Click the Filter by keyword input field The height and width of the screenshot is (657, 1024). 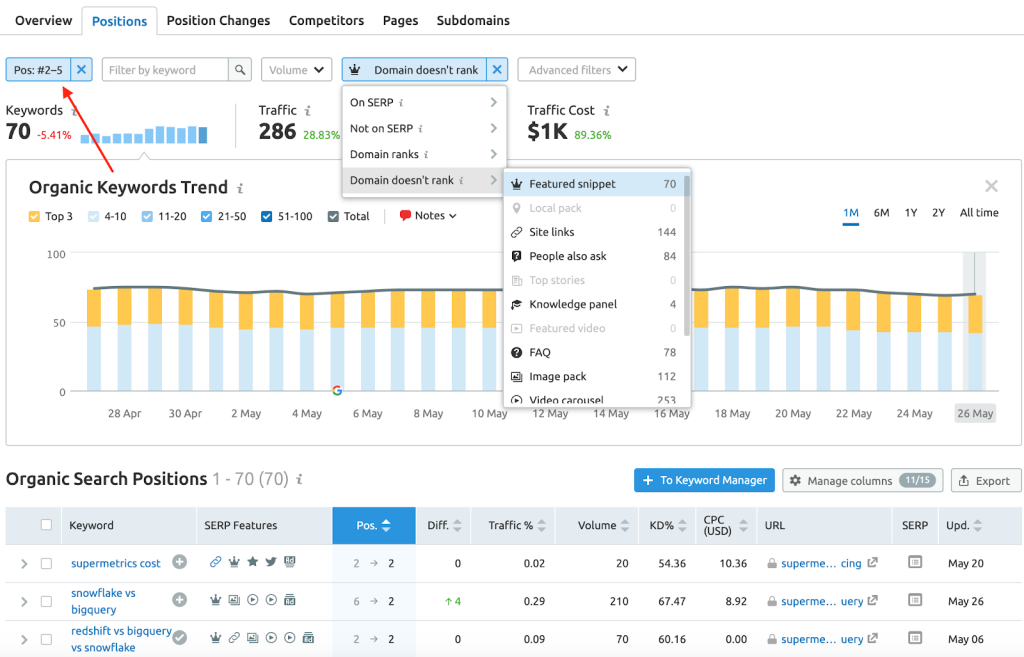(x=165, y=69)
